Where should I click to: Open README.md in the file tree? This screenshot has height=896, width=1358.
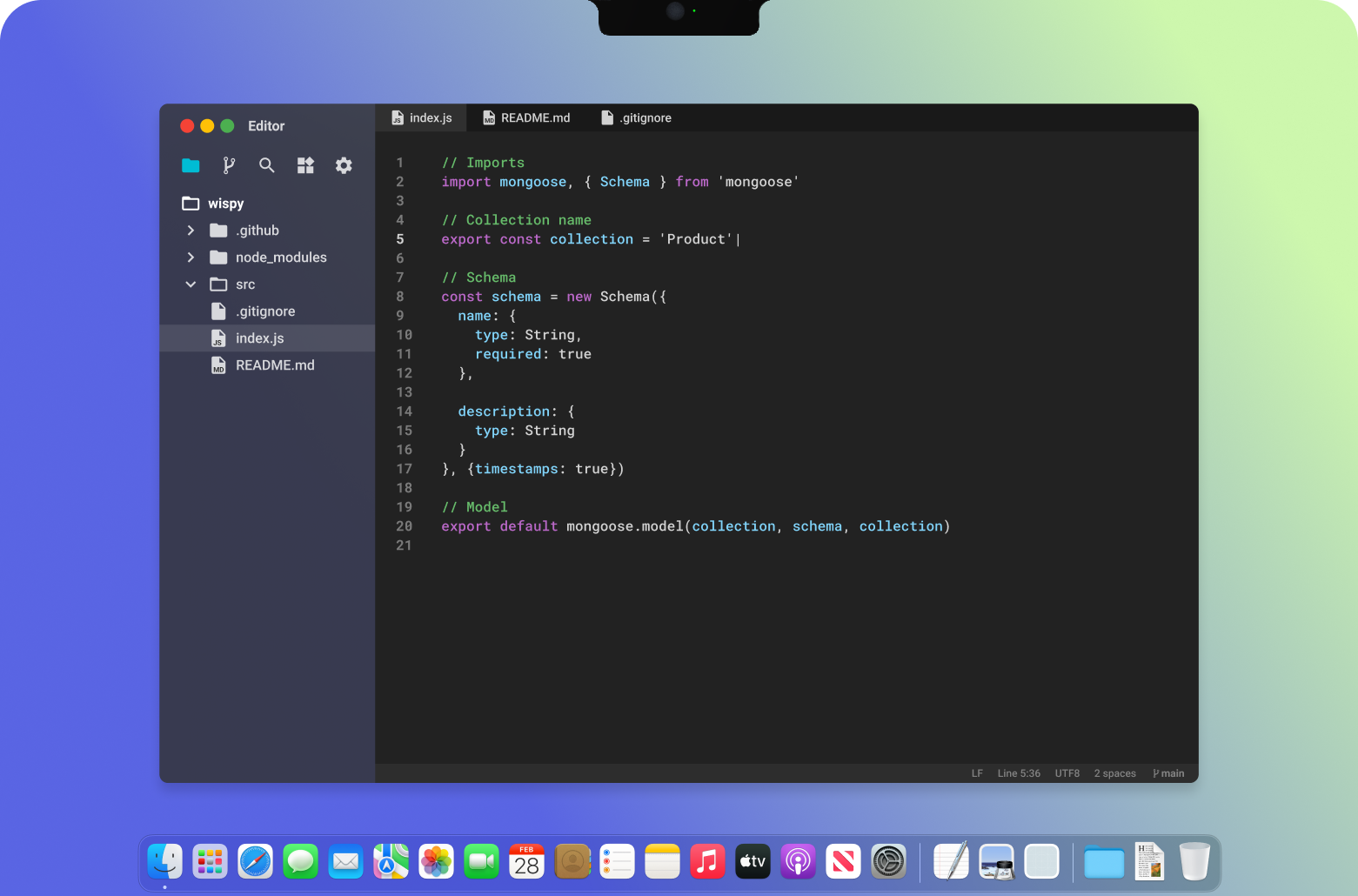pos(267,365)
